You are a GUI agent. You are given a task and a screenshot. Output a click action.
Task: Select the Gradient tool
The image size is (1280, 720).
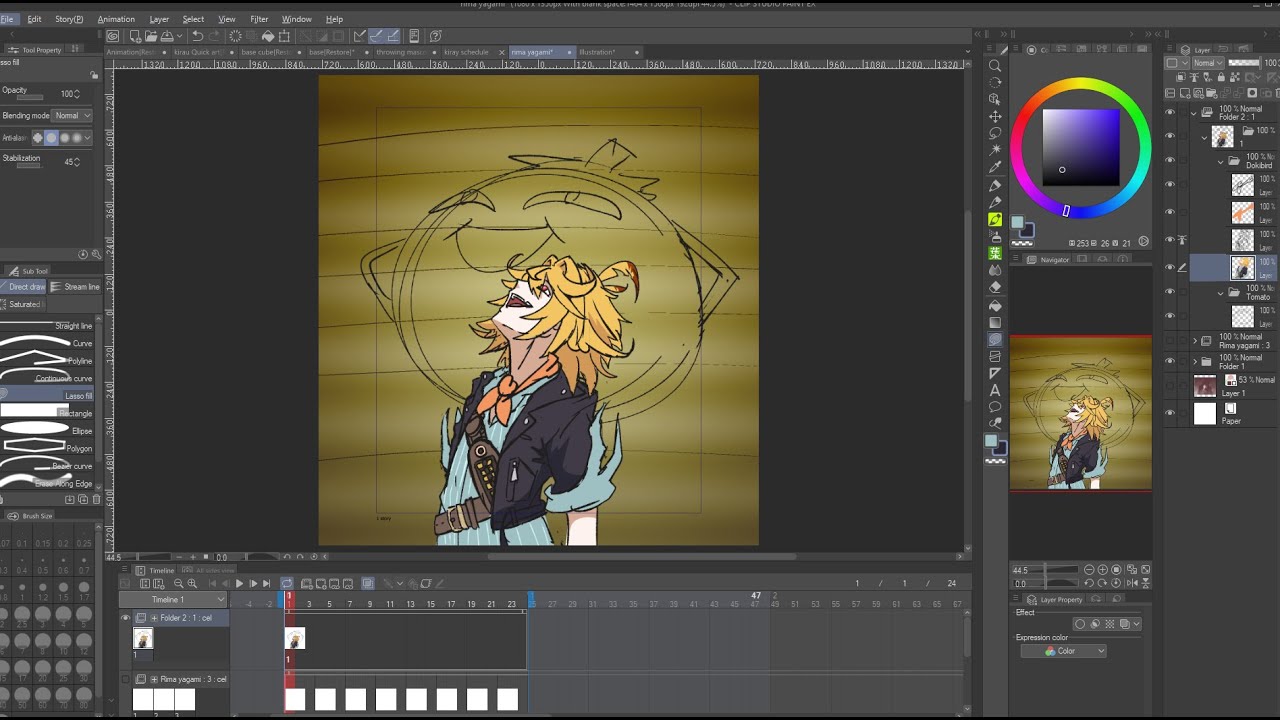point(995,322)
